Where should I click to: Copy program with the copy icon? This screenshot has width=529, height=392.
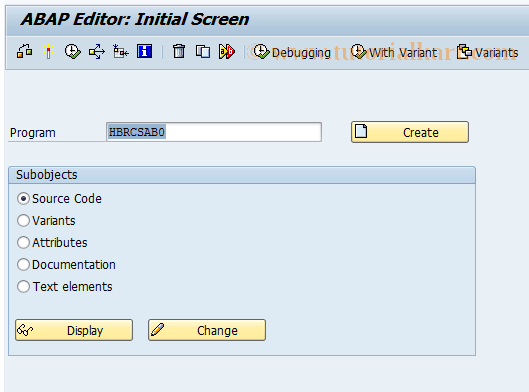203,52
